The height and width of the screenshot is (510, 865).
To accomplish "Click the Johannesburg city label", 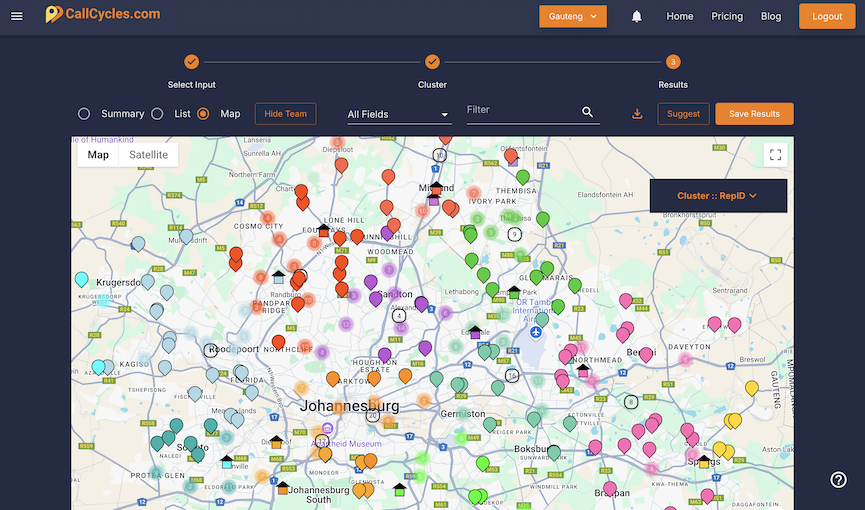I will point(349,406).
